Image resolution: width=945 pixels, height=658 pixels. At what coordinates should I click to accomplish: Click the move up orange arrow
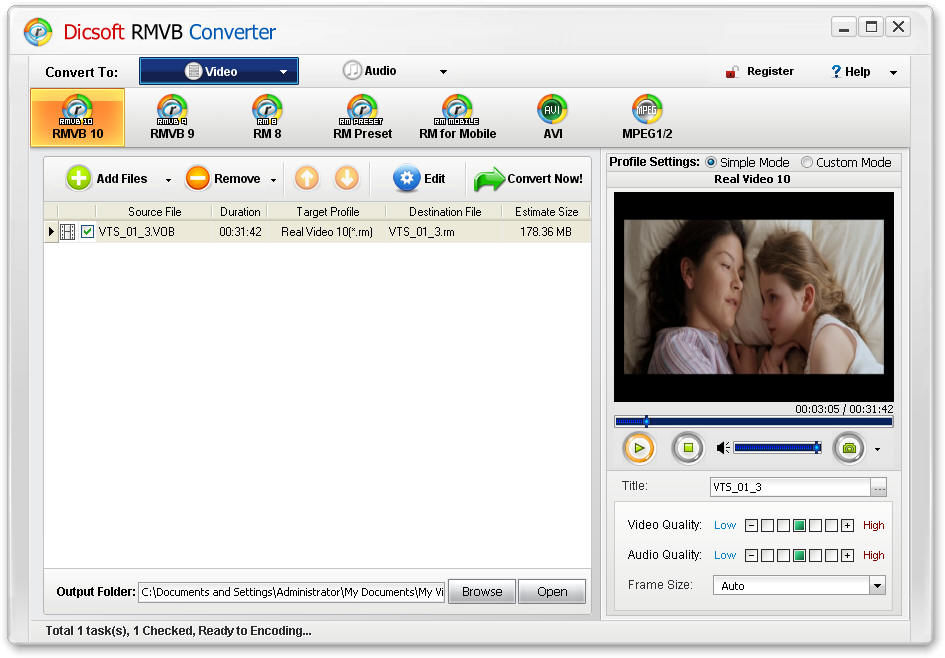307,179
